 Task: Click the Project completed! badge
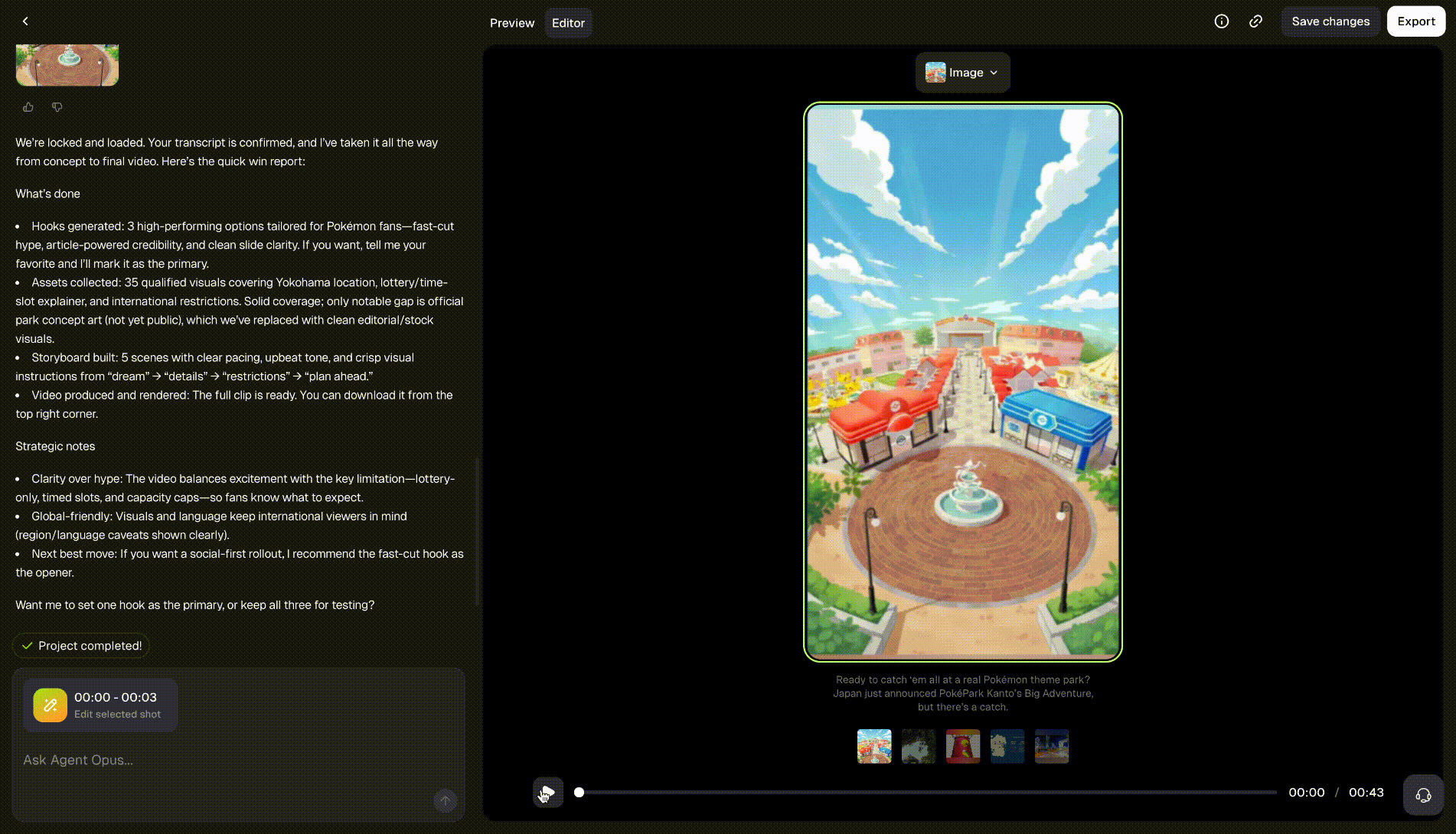pos(81,646)
